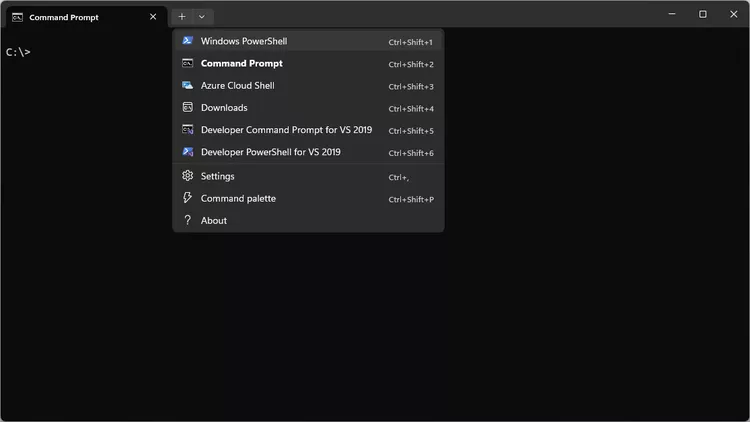Click the Ctrl+Shift+5 shortcut label
The image size is (750, 422).
point(411,131)
